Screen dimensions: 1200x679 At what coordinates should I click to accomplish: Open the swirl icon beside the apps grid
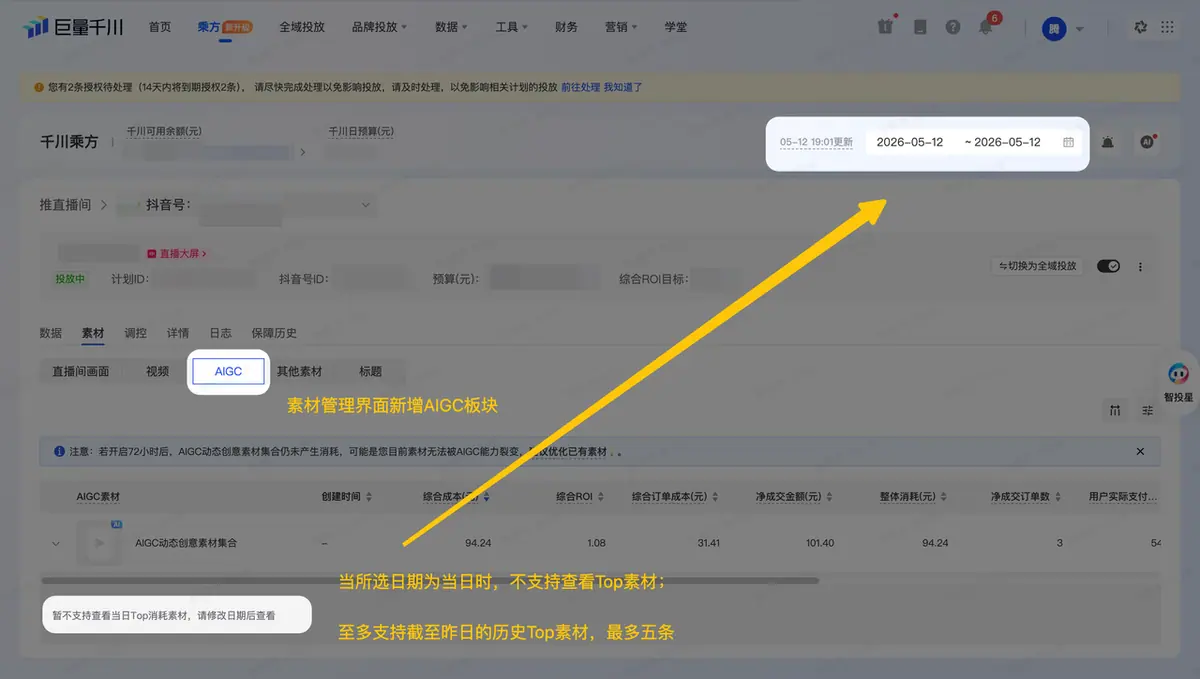point(1140,27)
